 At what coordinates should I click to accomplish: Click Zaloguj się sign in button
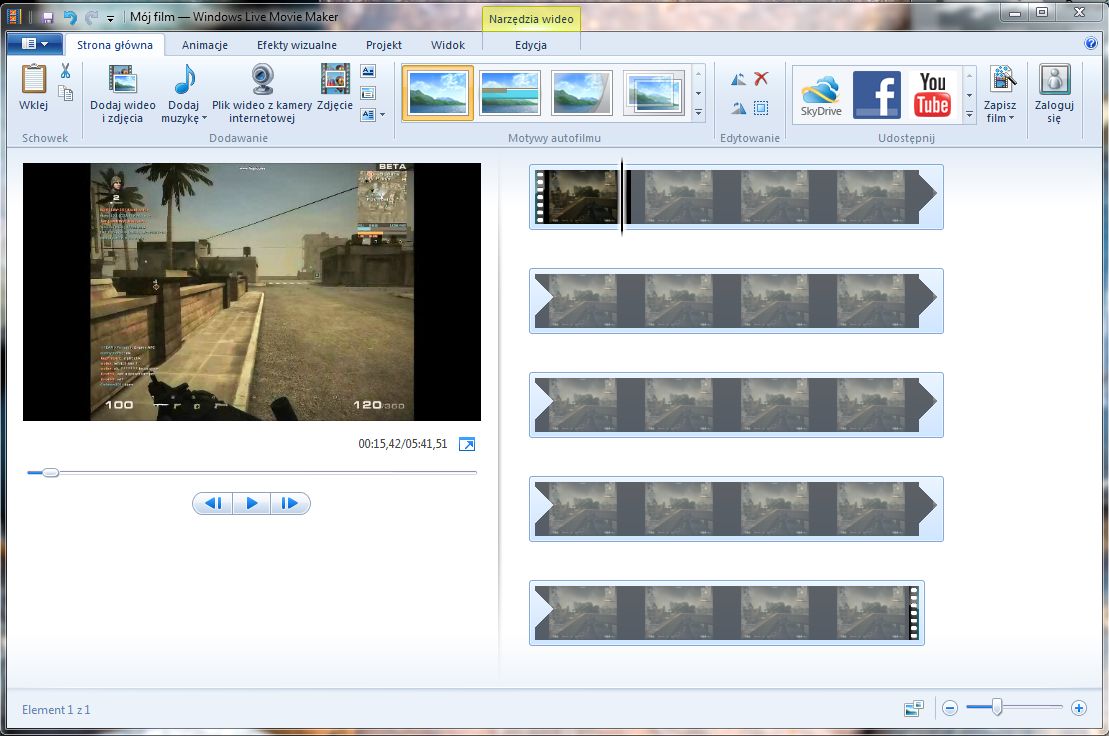[x=1054, y=93]
